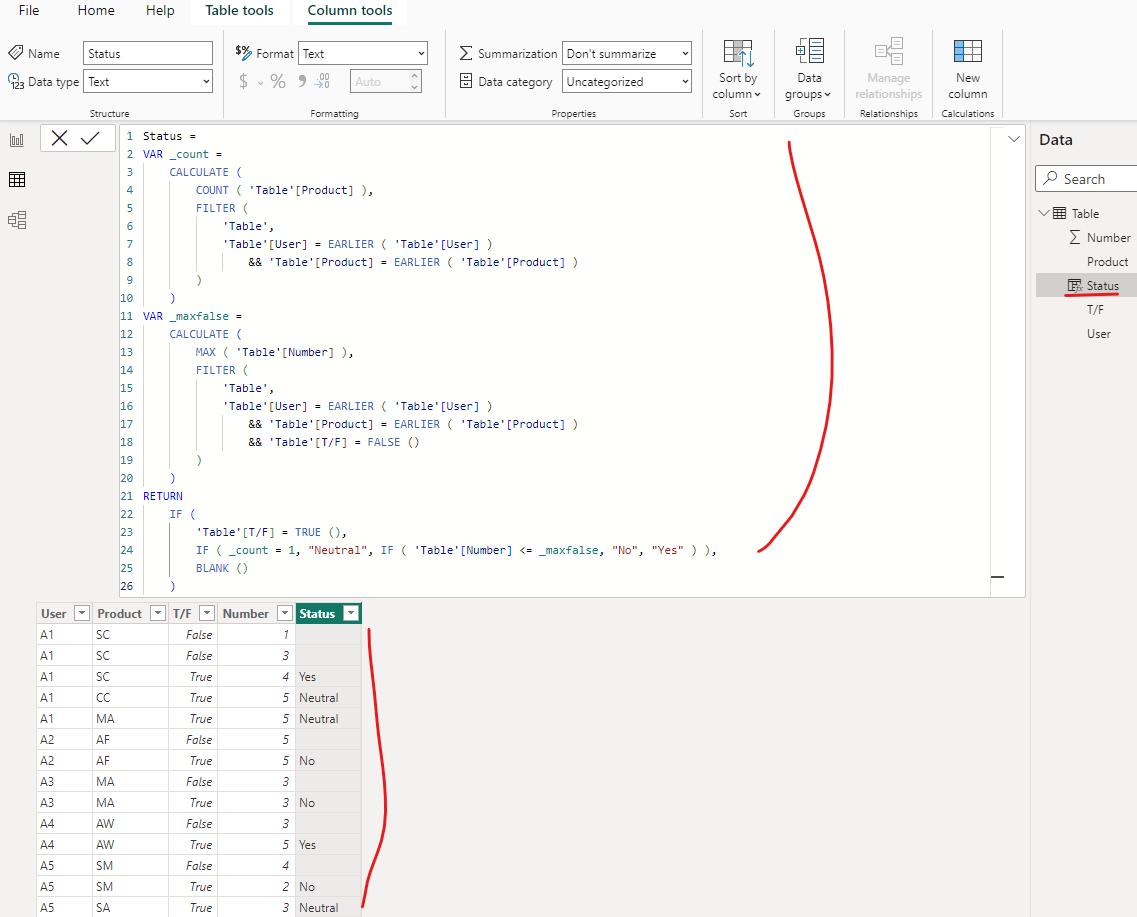
Task: Click the Summarization sigma icon
Action: click(466, 53)
